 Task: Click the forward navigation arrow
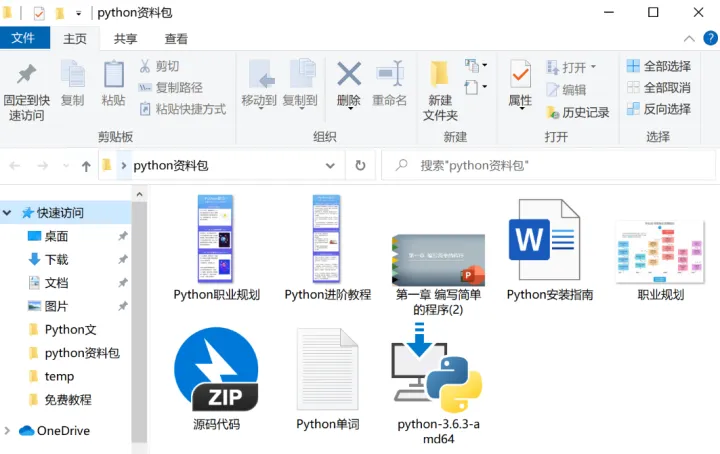42,165
